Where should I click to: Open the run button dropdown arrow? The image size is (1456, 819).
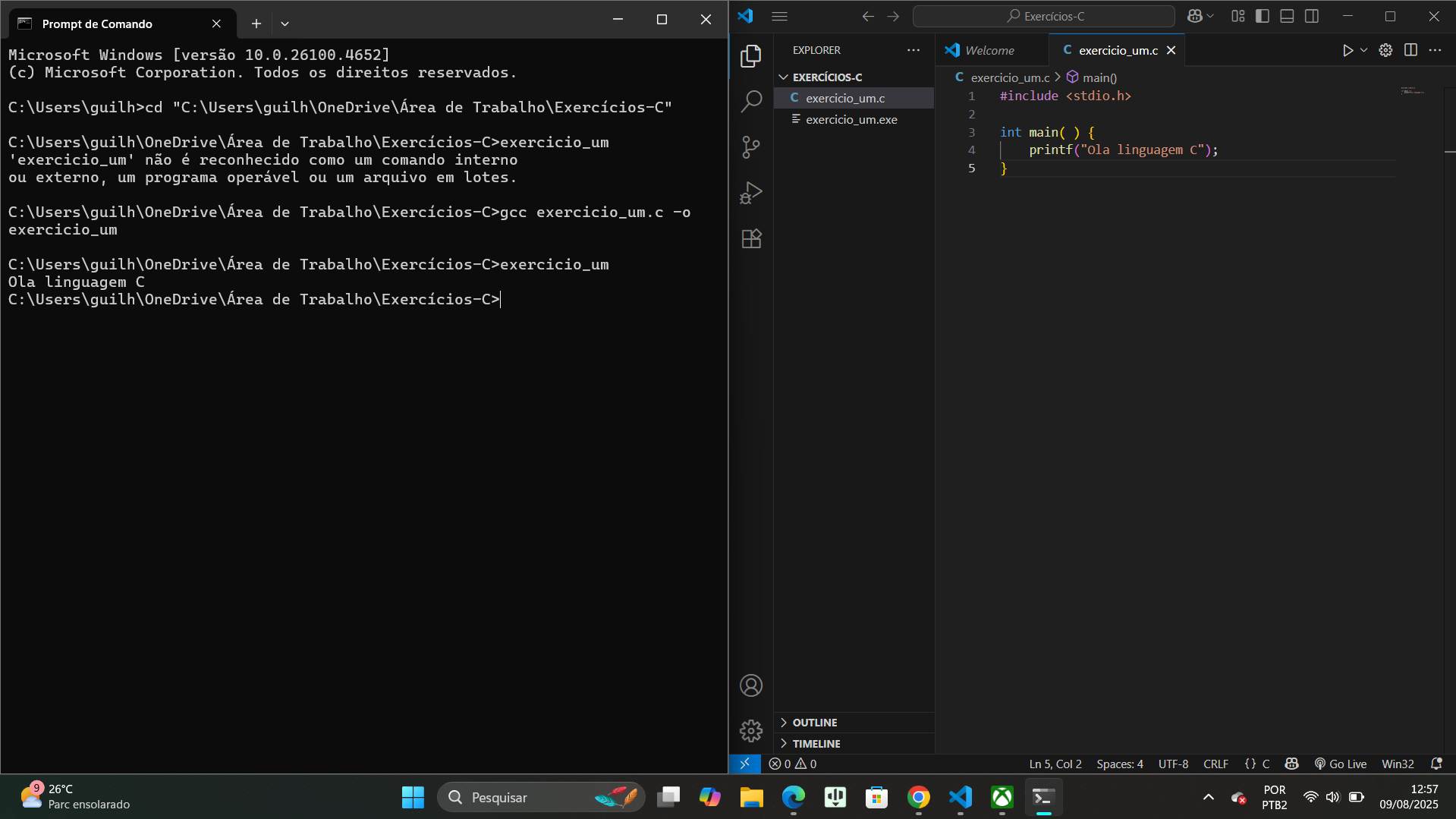pyautogui.click(x=1363, y=50)
